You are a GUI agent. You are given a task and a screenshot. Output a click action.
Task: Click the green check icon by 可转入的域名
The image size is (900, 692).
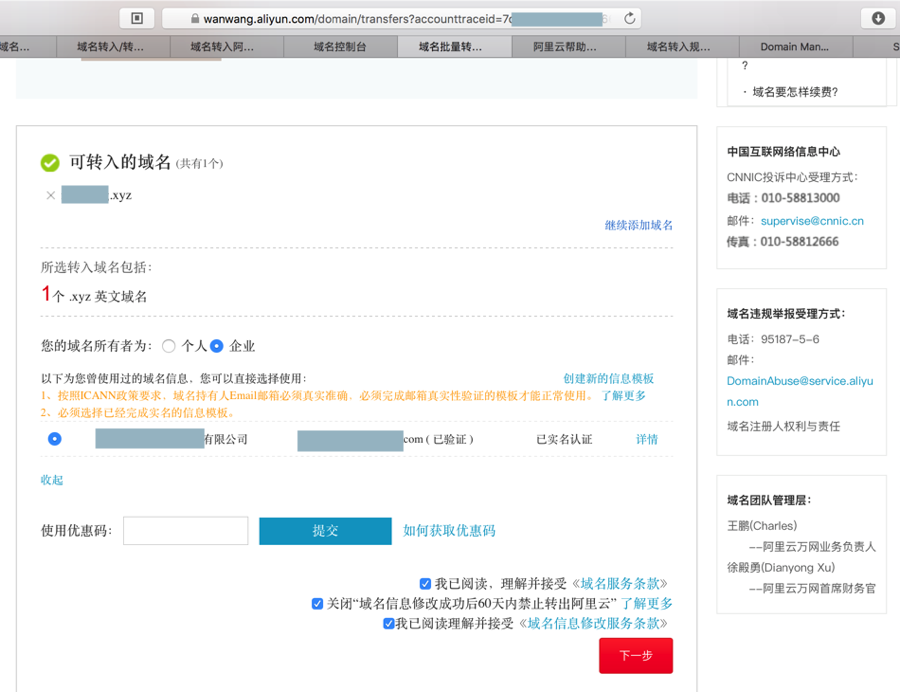click(x=50, y=163)
